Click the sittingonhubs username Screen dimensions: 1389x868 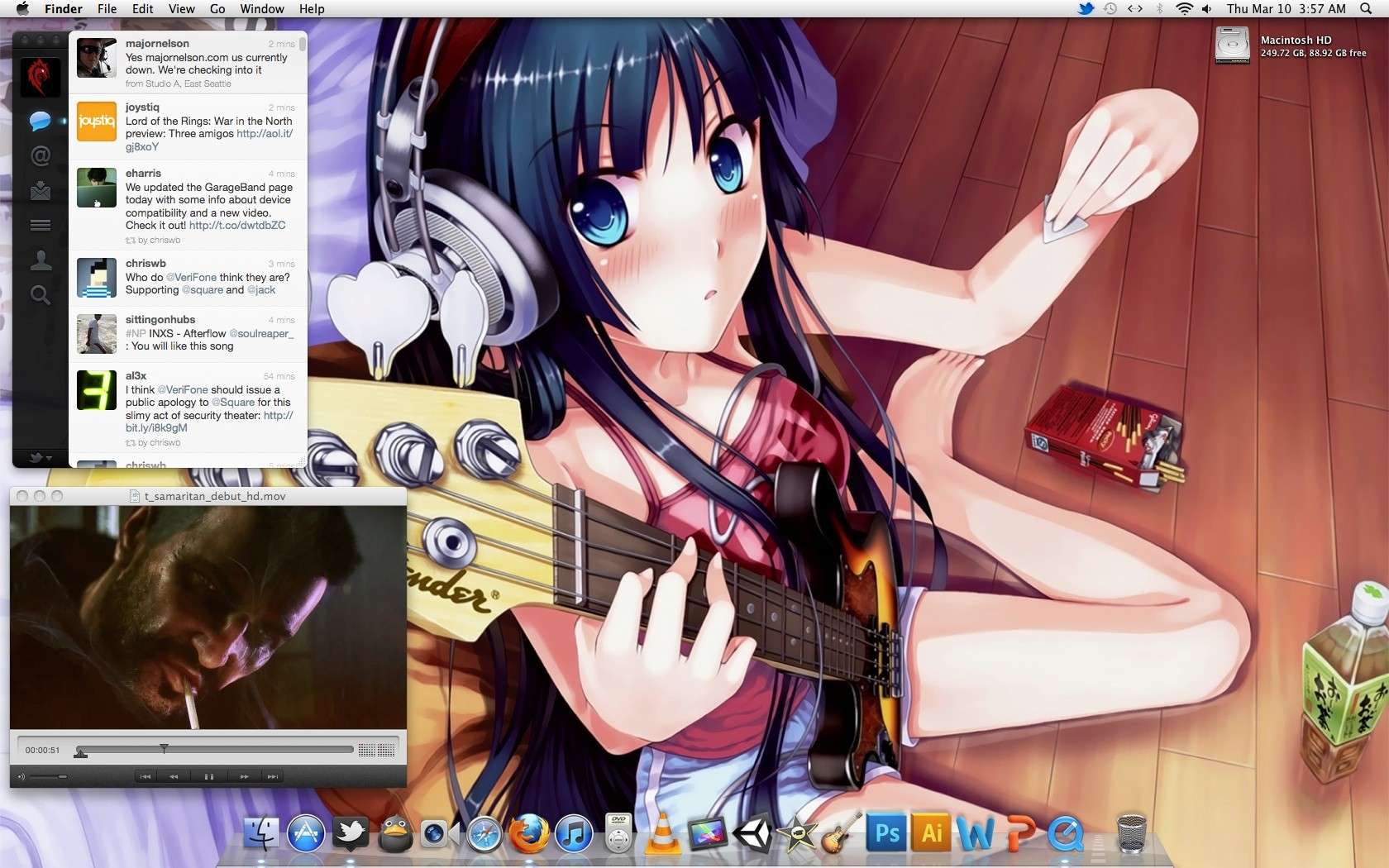click(160, 320)
